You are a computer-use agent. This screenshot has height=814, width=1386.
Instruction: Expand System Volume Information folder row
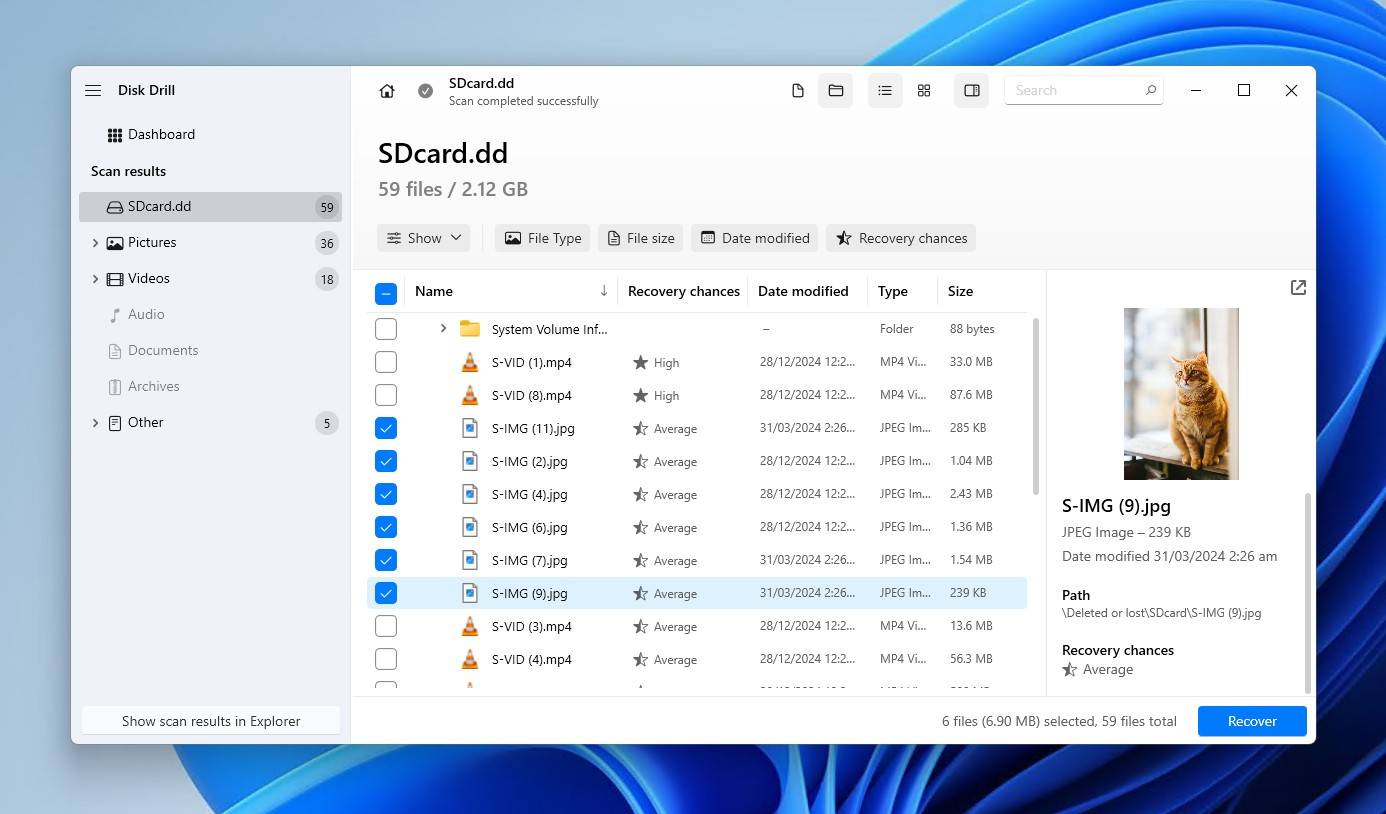coord(443,328)
